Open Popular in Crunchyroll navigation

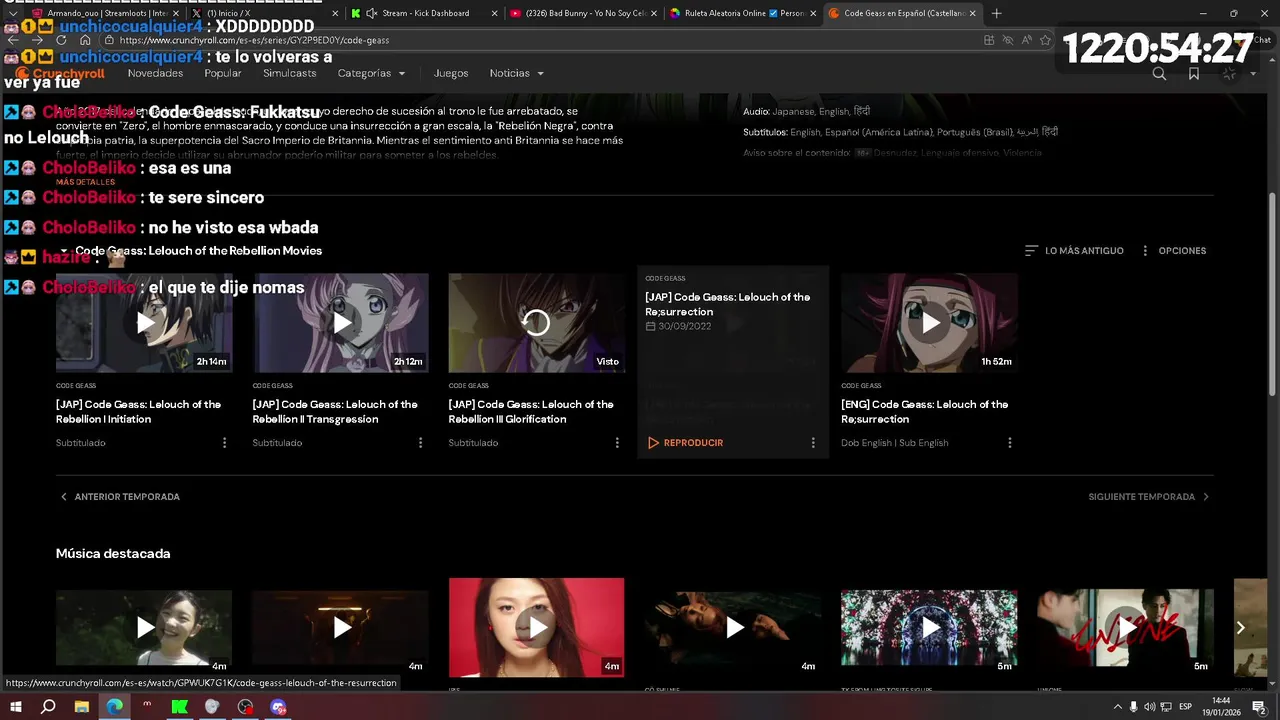click(223, 73)
